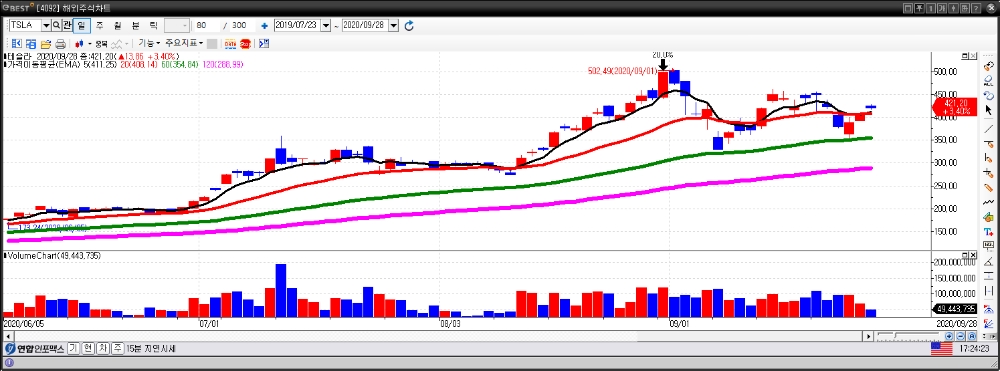The image size is (1000, 371).
Task: Open the start date 2019/07/23 dropdown
Action: [x=326, y=25]
